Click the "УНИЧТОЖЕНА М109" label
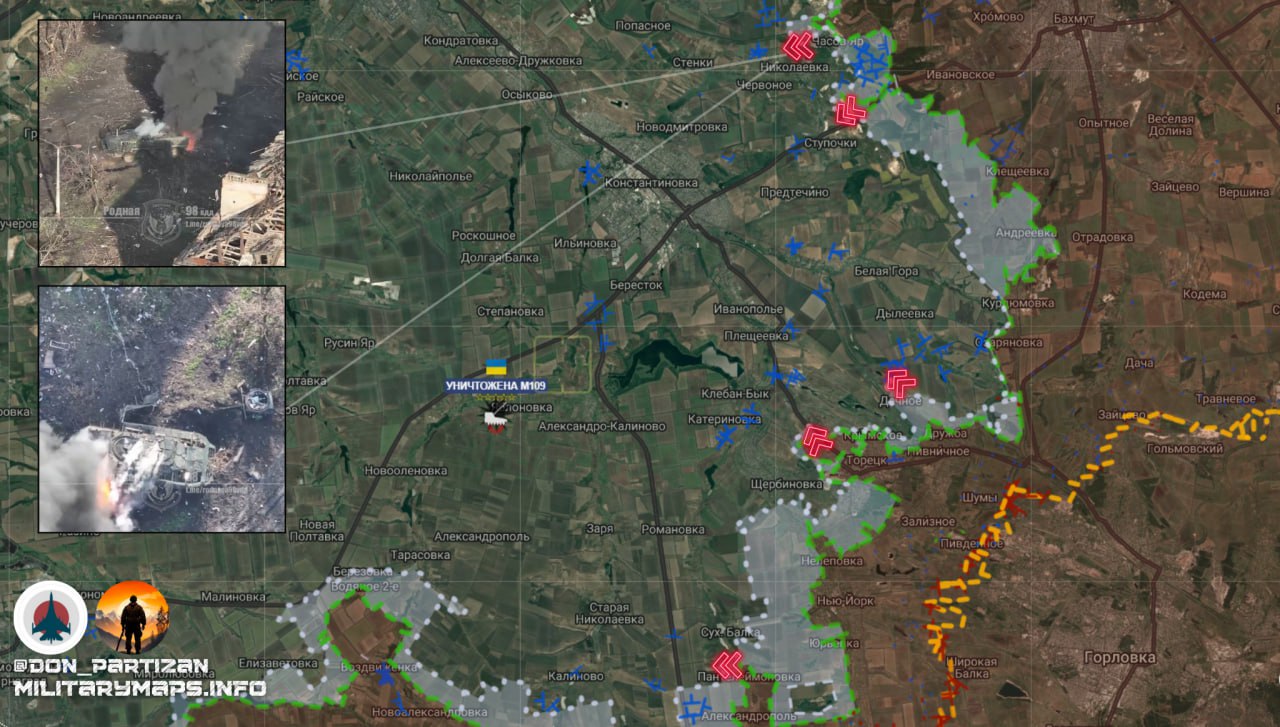Image resolution: width=1280 pixels, height=727 pixels. click(x=496, y=386)
